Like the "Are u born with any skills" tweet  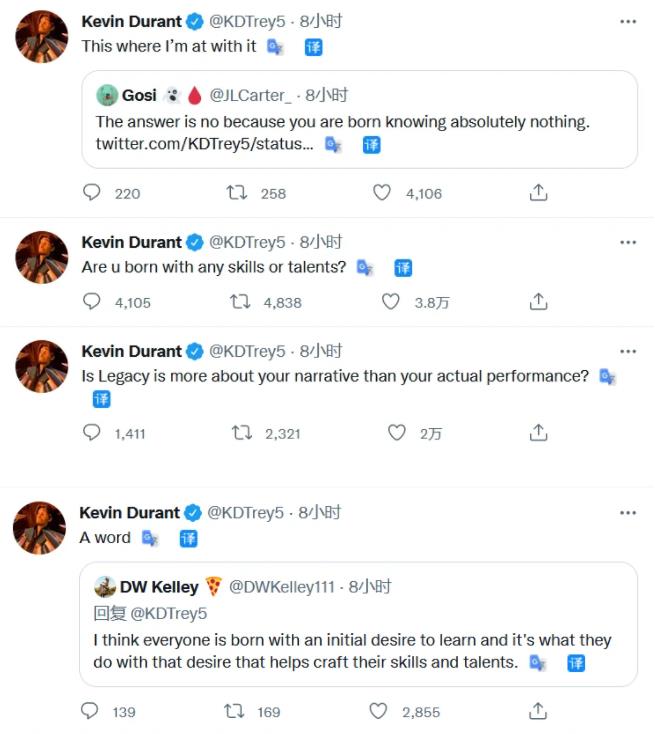391,301
